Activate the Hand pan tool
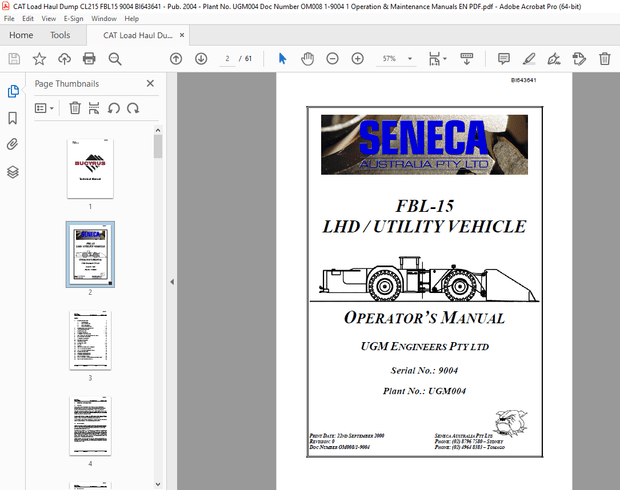Image resolution: width=620 pixels, height=490 pixels. click(307, 59)
